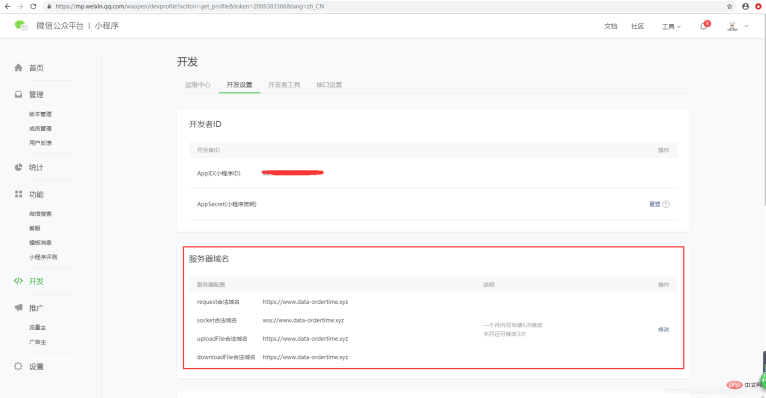Switch to the 开发者工具 tab
This screenshot has width=766, height=398.
(284, 85)
